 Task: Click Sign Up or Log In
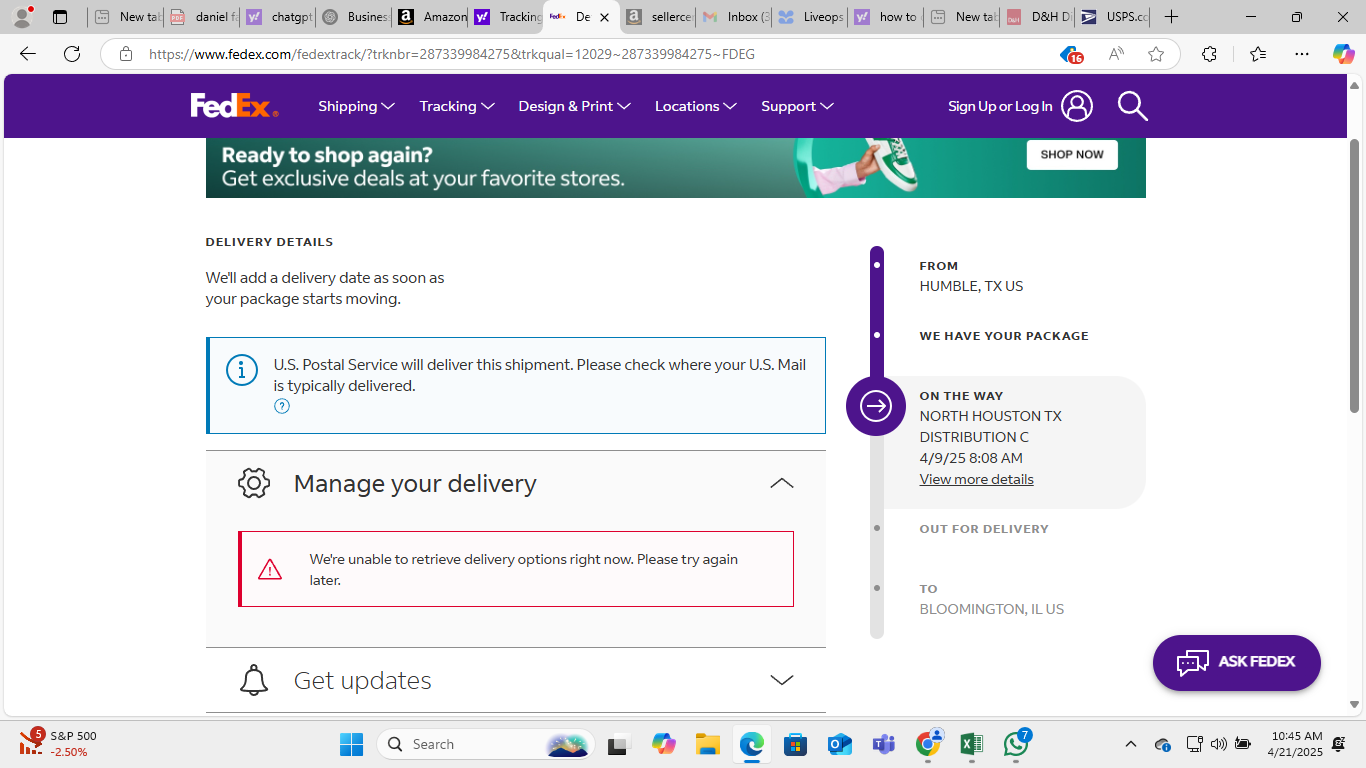pyautogui.click(x=1000, y=106)
